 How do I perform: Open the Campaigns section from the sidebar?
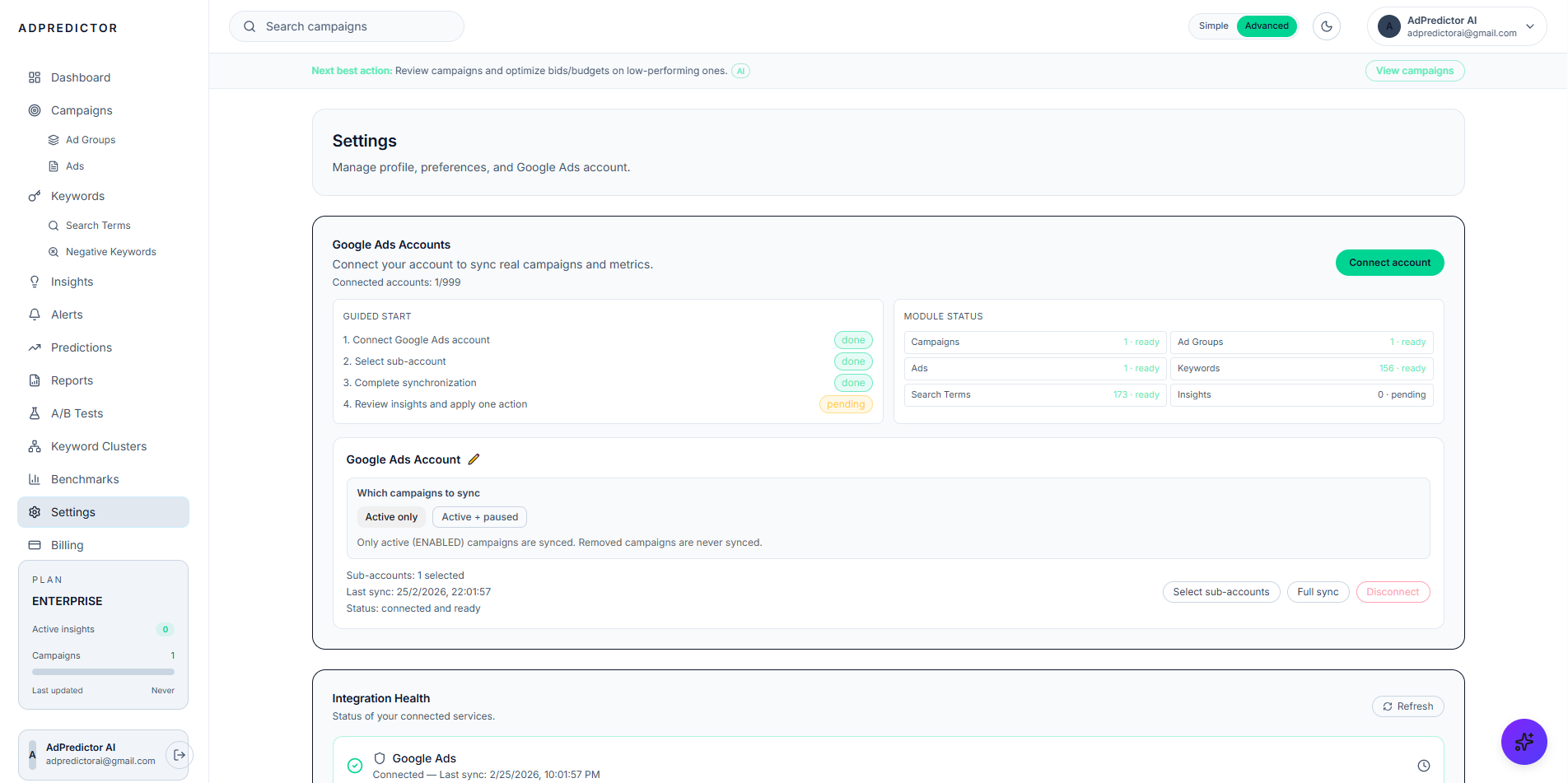tap(81, 110)
